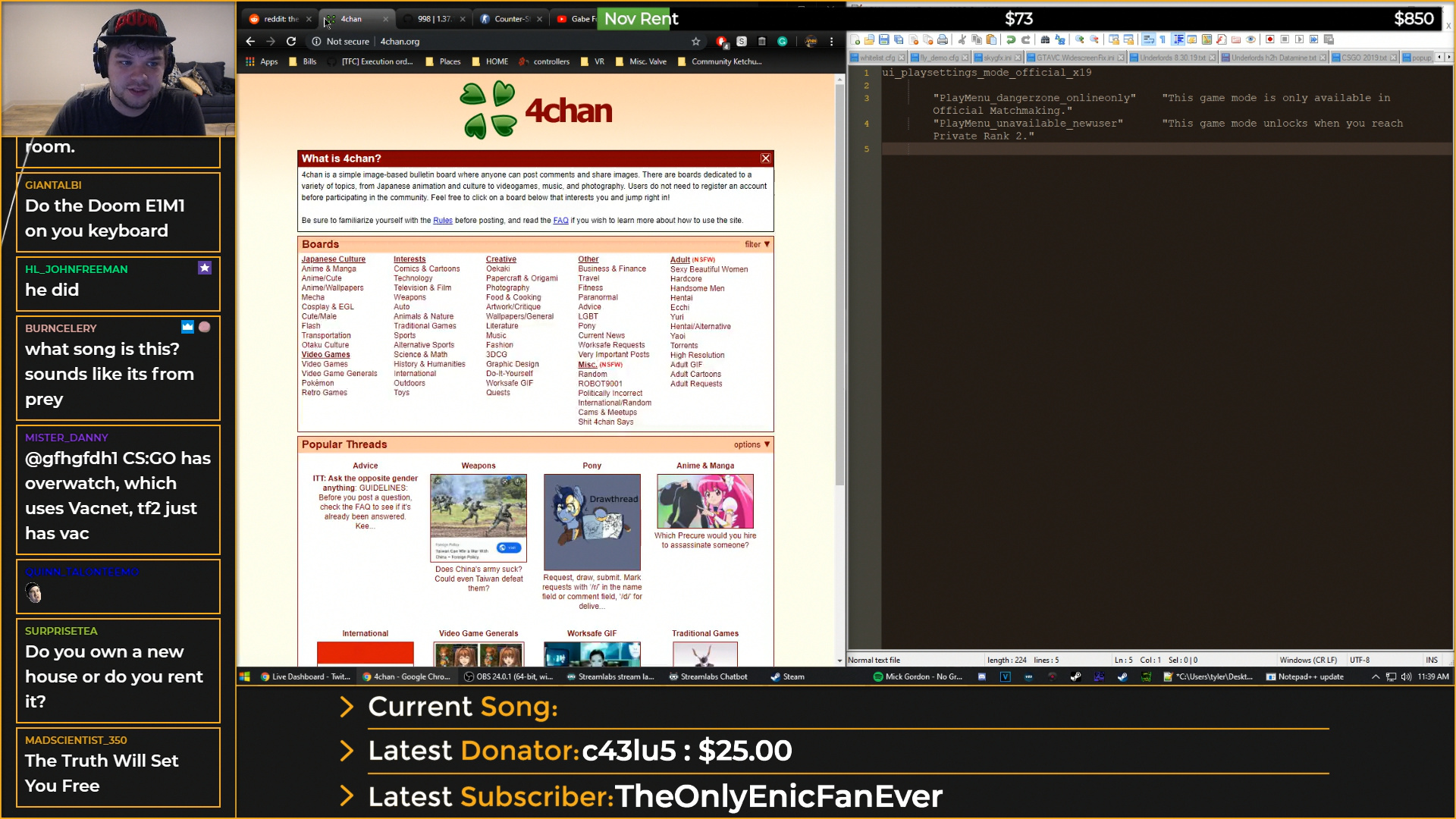This screenshot has width=1456, height=819.
Task: Open Bills bookmark folder
Action: pyautogui.click(x=303, y=62)
